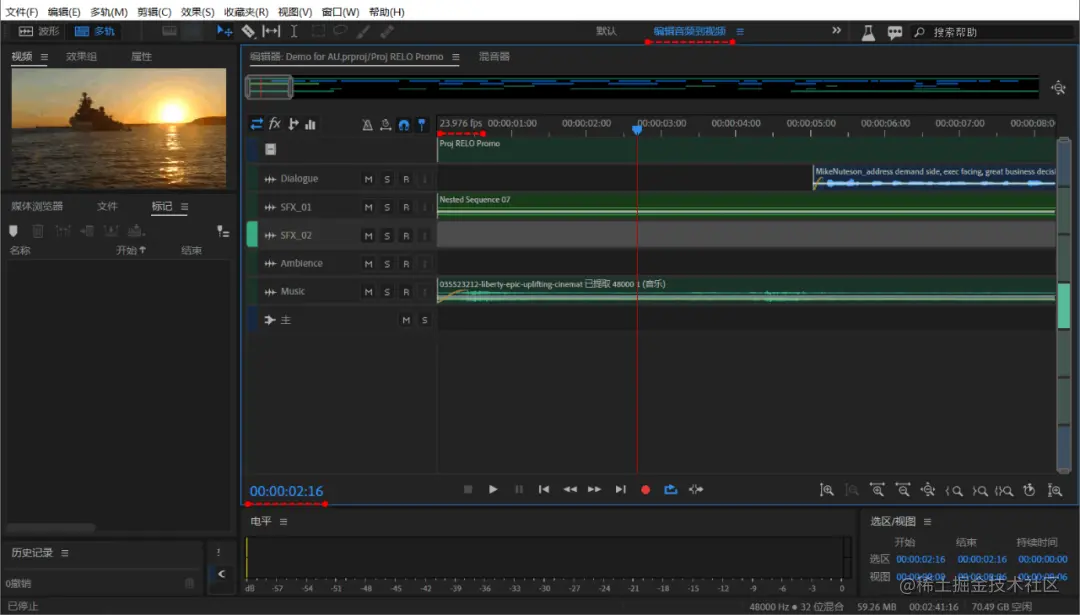Add a cue marker in the Markers panel

[x=13, y=231]
